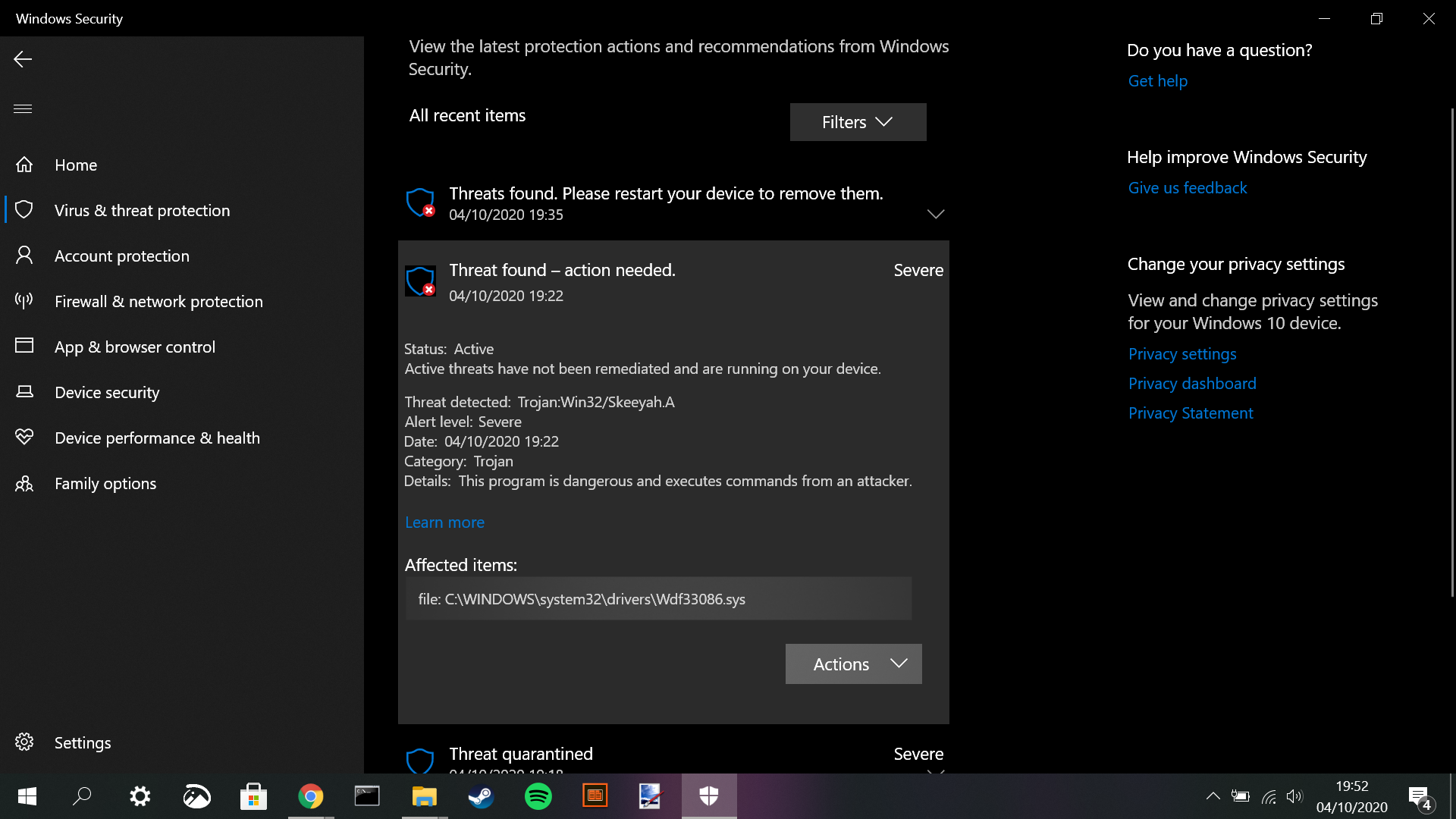Expand the Threats found restart entry chevron
The width and height of the screenshot is (1456, 819).
pyautogui.click(x=936, y=214)
